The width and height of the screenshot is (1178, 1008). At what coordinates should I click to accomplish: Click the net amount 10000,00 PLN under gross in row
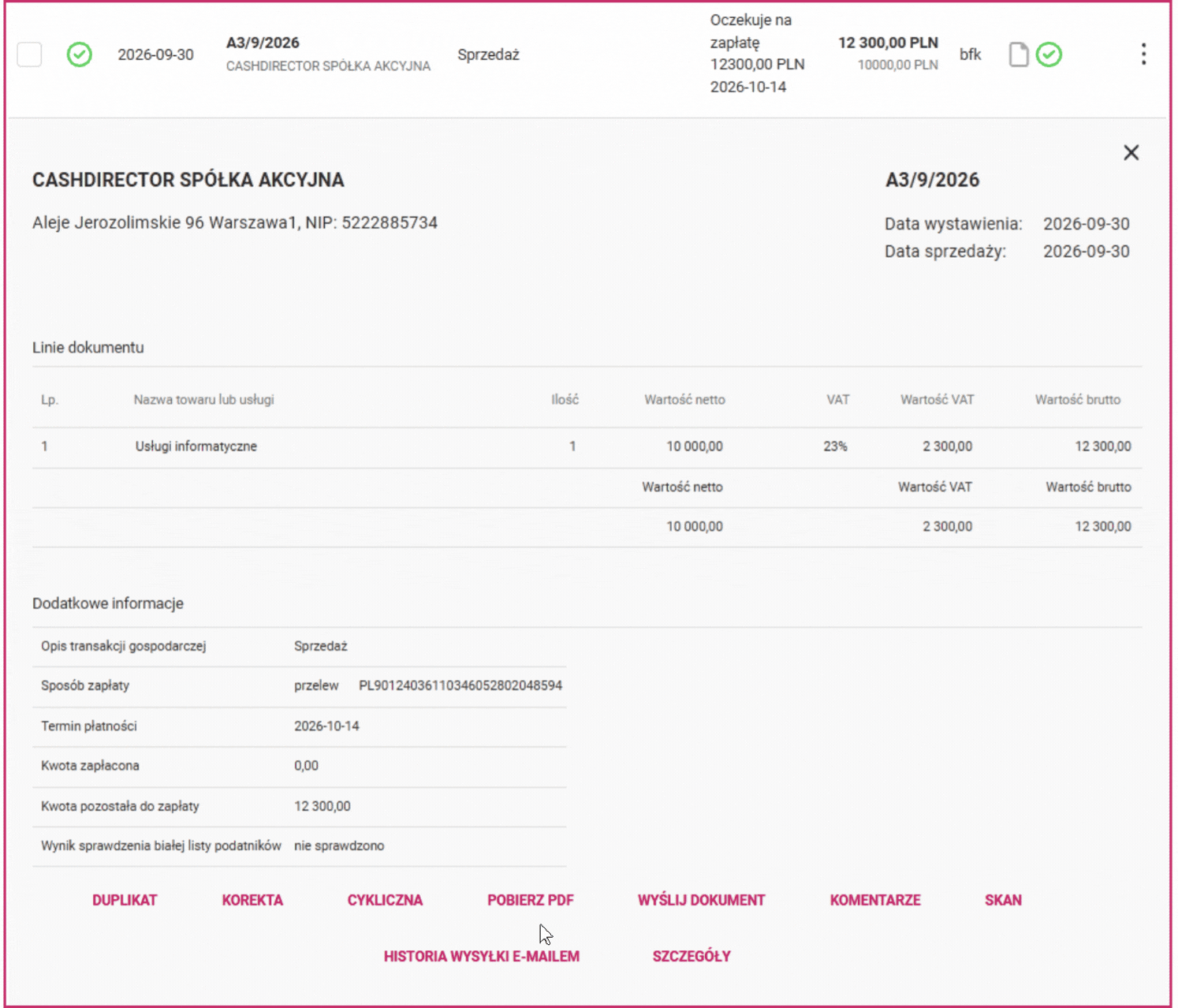pos(898,65)
